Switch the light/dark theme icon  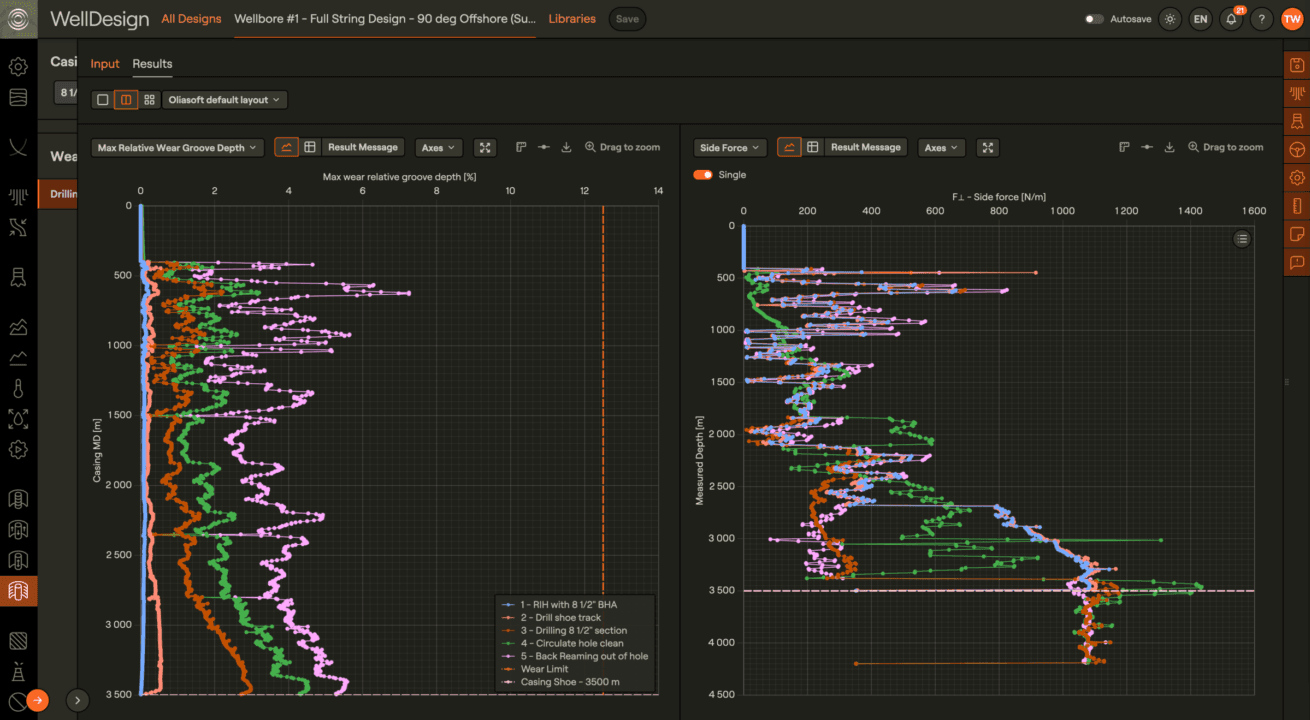pyautogui.click(x=1170, y=19)
